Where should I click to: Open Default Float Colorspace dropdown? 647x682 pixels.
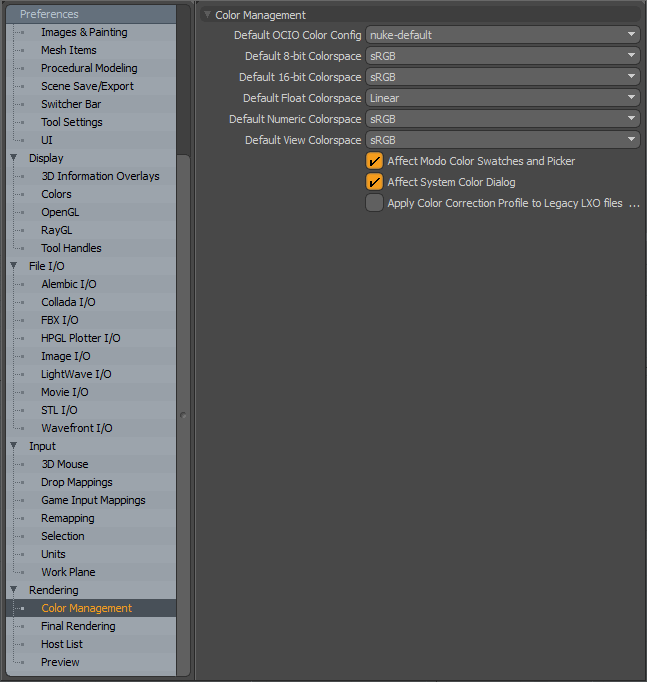(502, 98)
